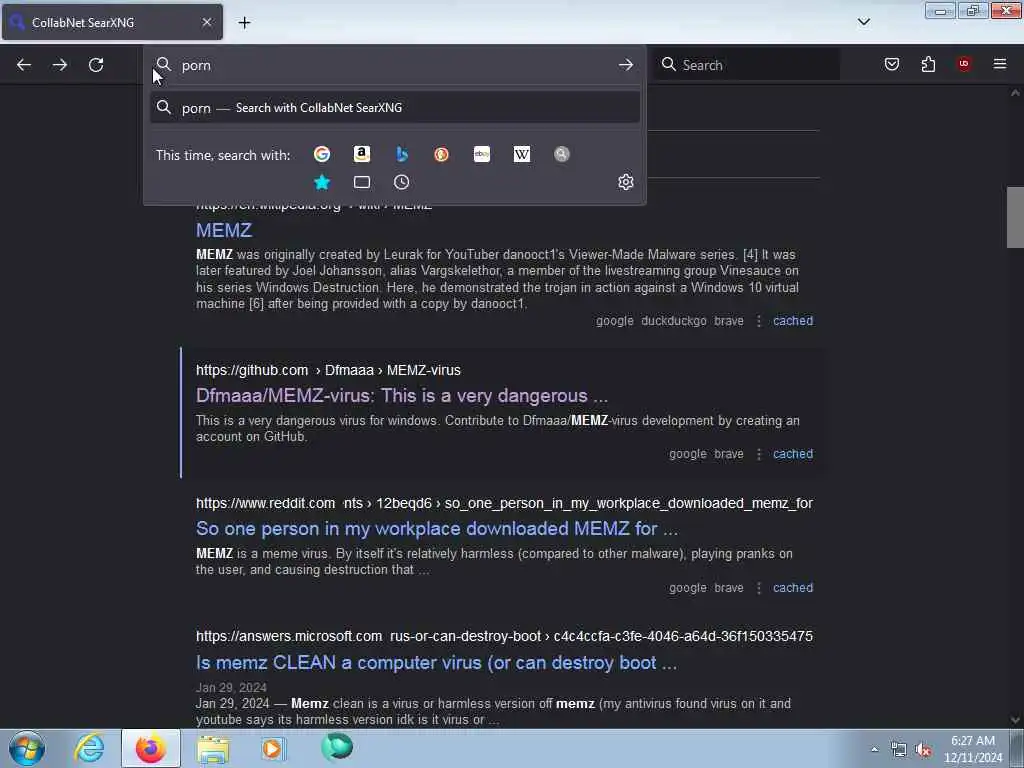The image size is (1024, 768).
Task: Close the CollabNet SearXNG tab
Action: pos(206,22)
